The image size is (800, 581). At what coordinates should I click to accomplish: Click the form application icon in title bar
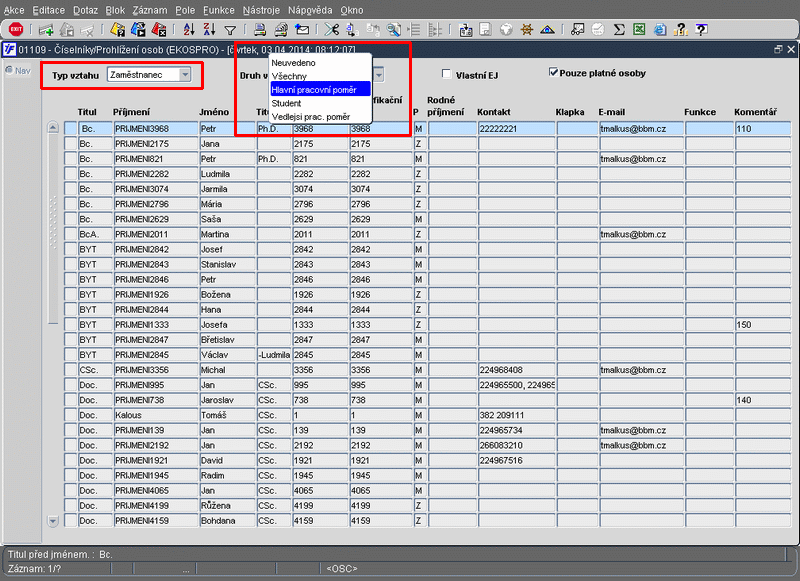coord(9,49)
